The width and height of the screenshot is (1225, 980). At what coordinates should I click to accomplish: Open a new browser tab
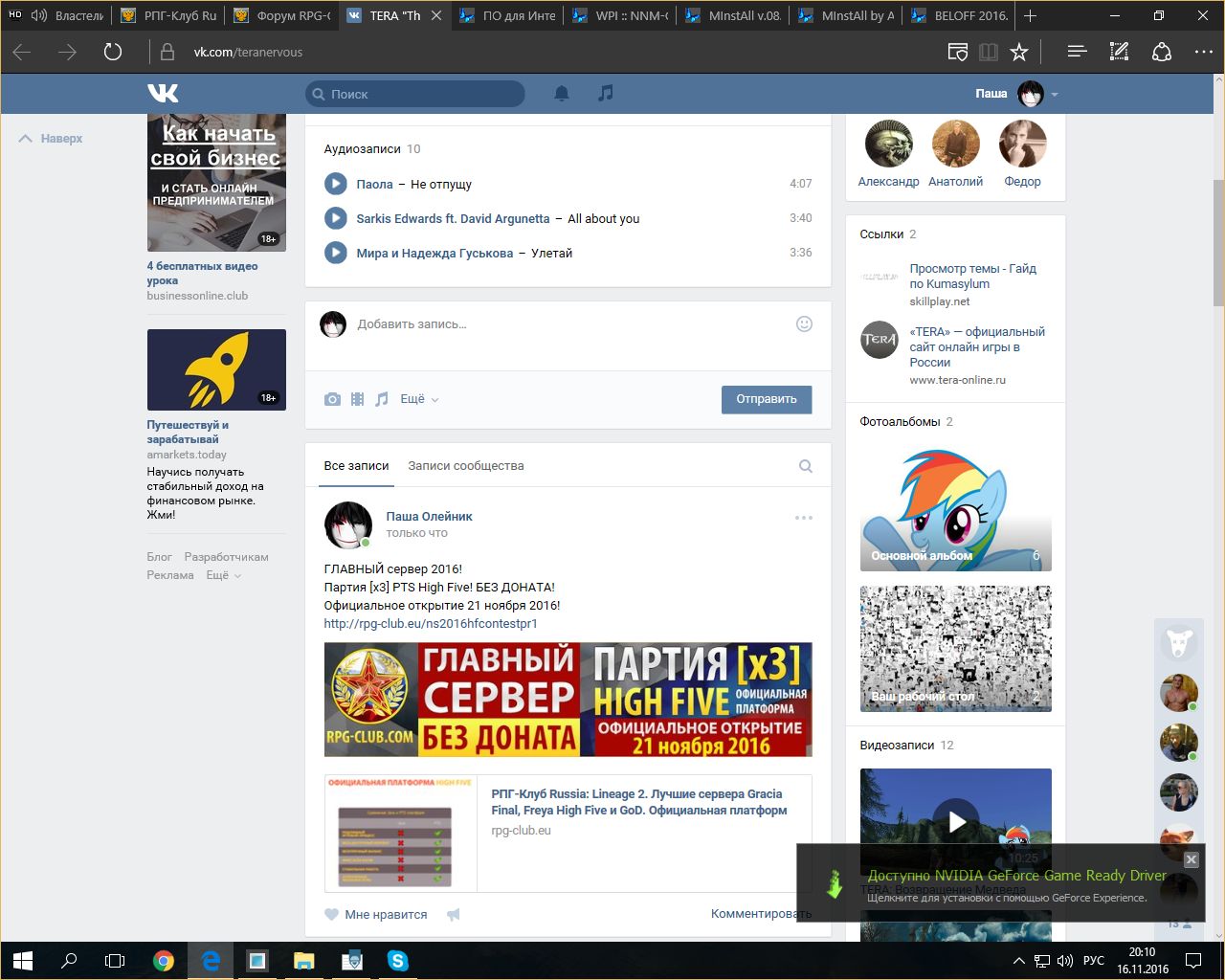(1031, 15)
